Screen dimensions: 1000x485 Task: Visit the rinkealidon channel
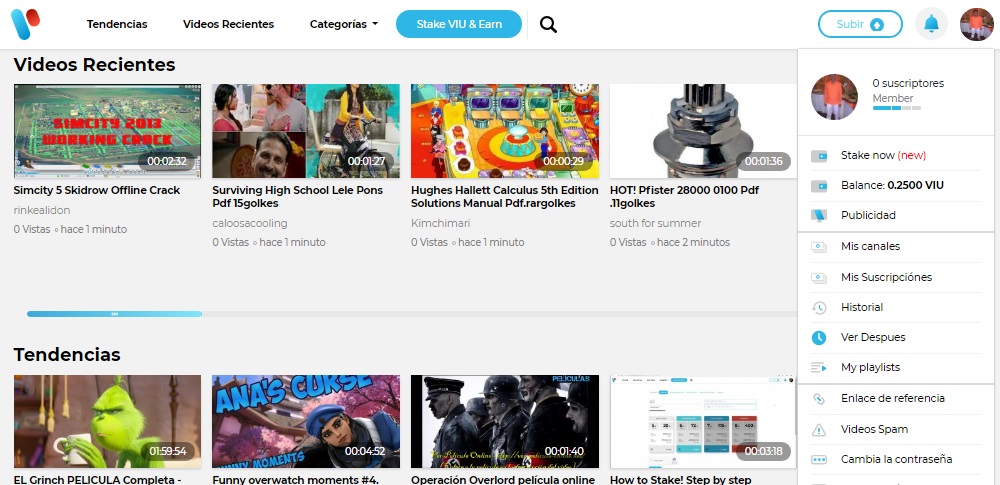[x=42, y=211]
